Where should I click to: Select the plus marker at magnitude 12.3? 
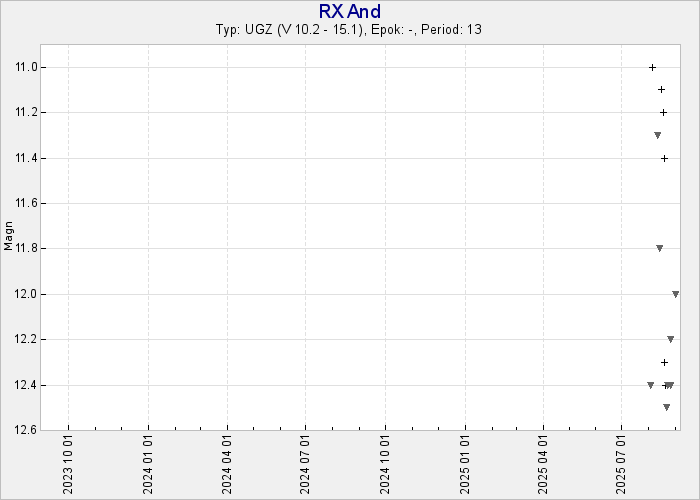[x=664, y=362]
